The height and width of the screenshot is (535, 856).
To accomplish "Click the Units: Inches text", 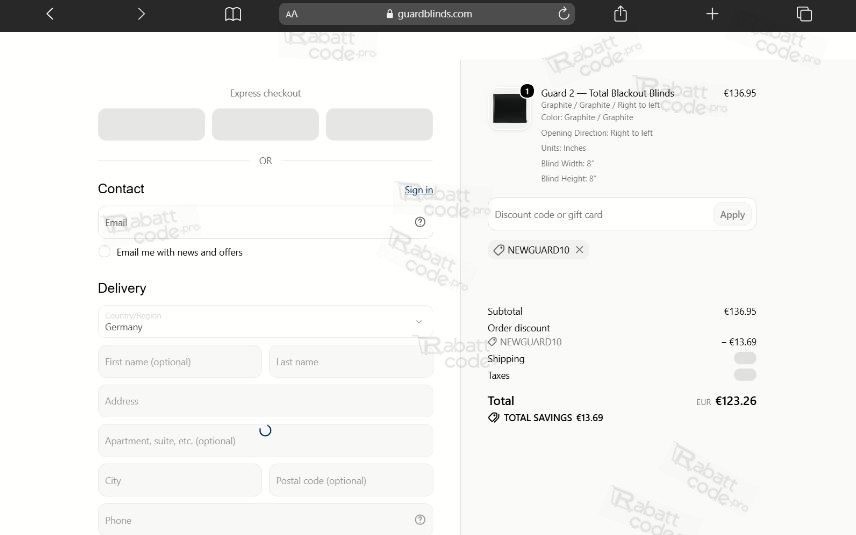I will click(563, 148).
